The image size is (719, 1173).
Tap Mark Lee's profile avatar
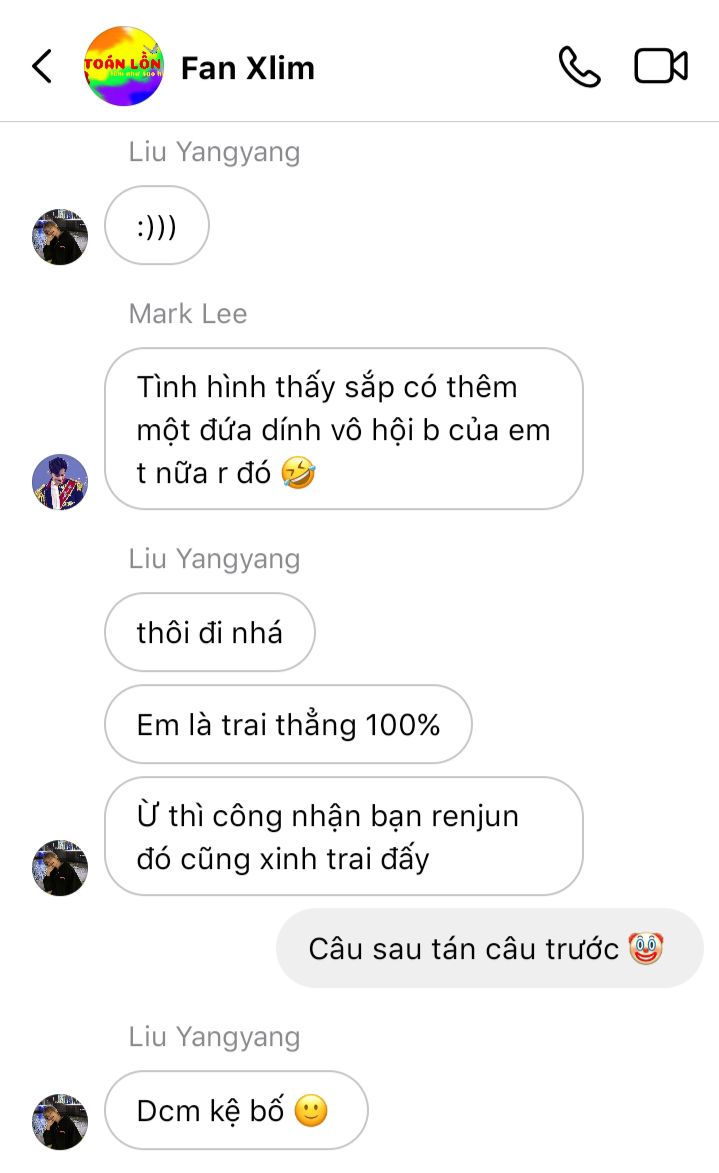[x=60, y=482]
